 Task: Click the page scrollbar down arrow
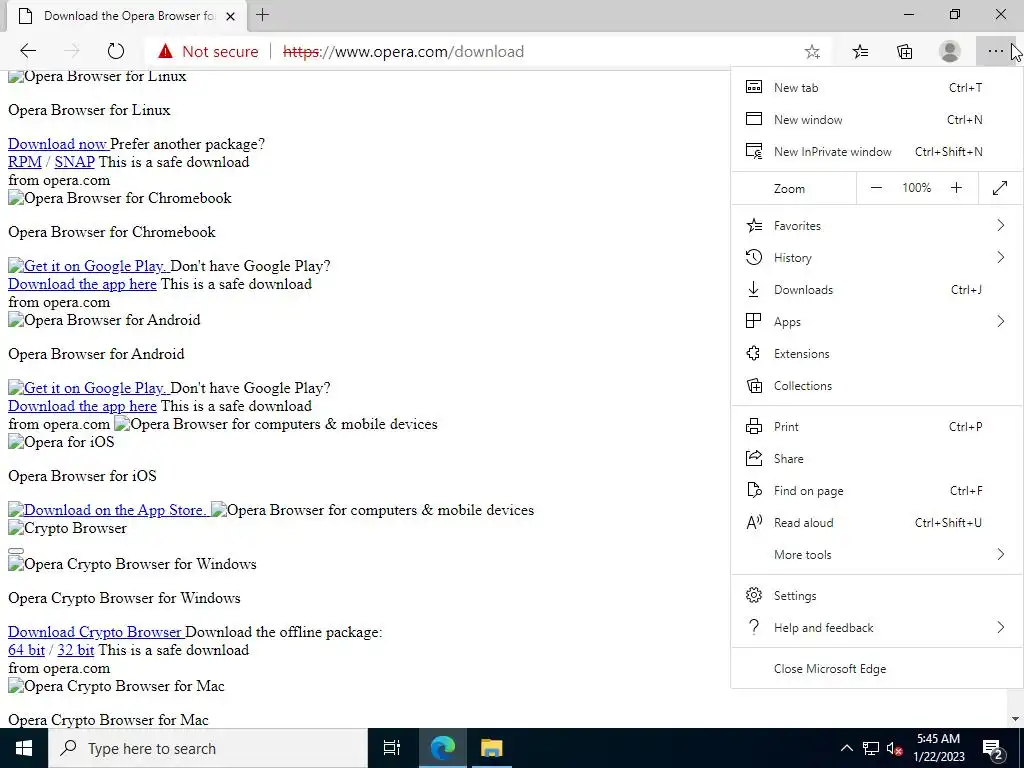1016,720
